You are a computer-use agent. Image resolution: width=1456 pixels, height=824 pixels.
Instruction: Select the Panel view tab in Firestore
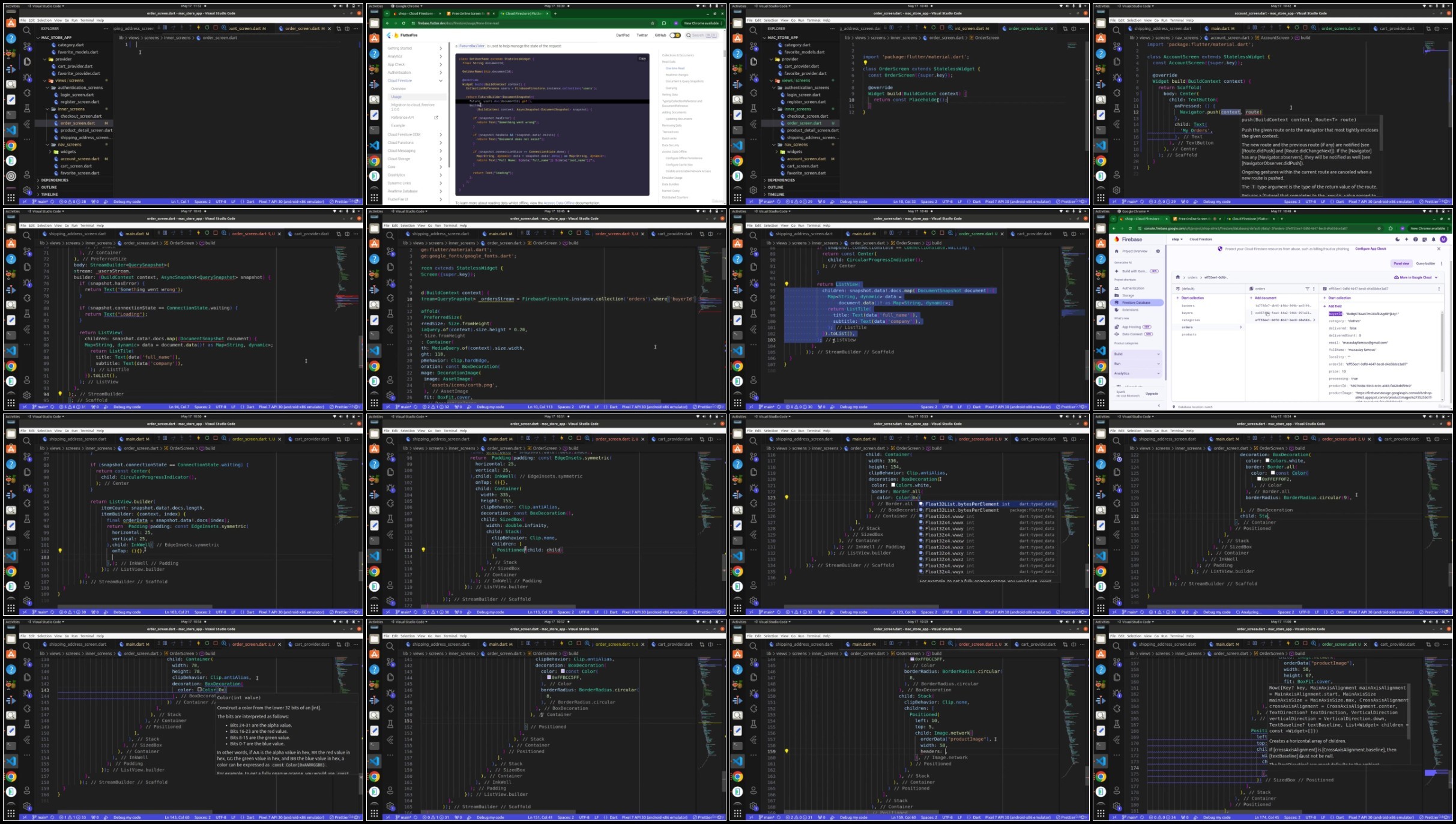(1401, 263)
